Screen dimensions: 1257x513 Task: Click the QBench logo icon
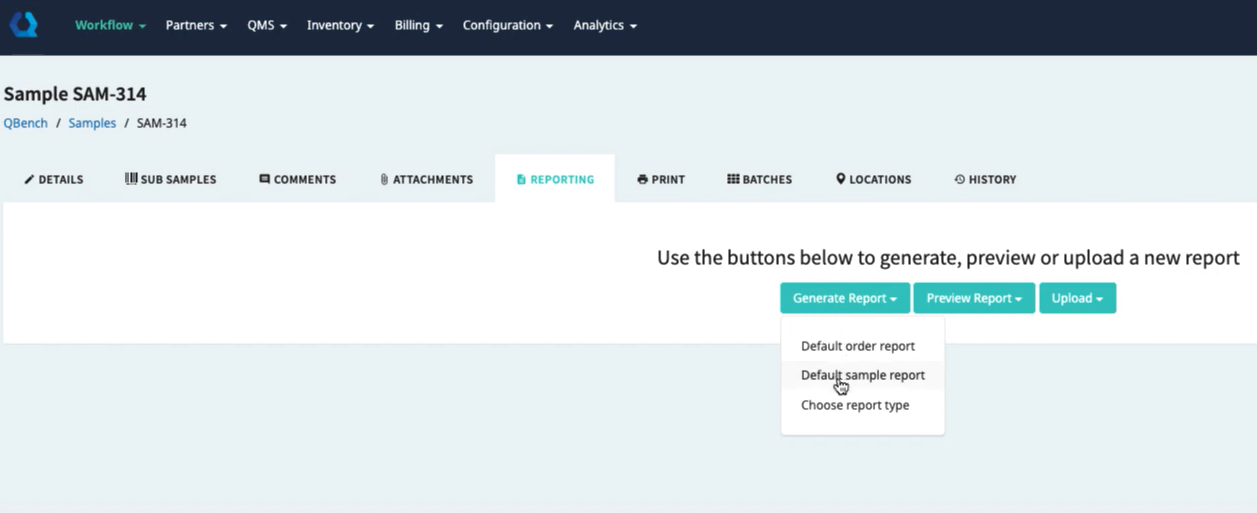[x=24, y=25]
